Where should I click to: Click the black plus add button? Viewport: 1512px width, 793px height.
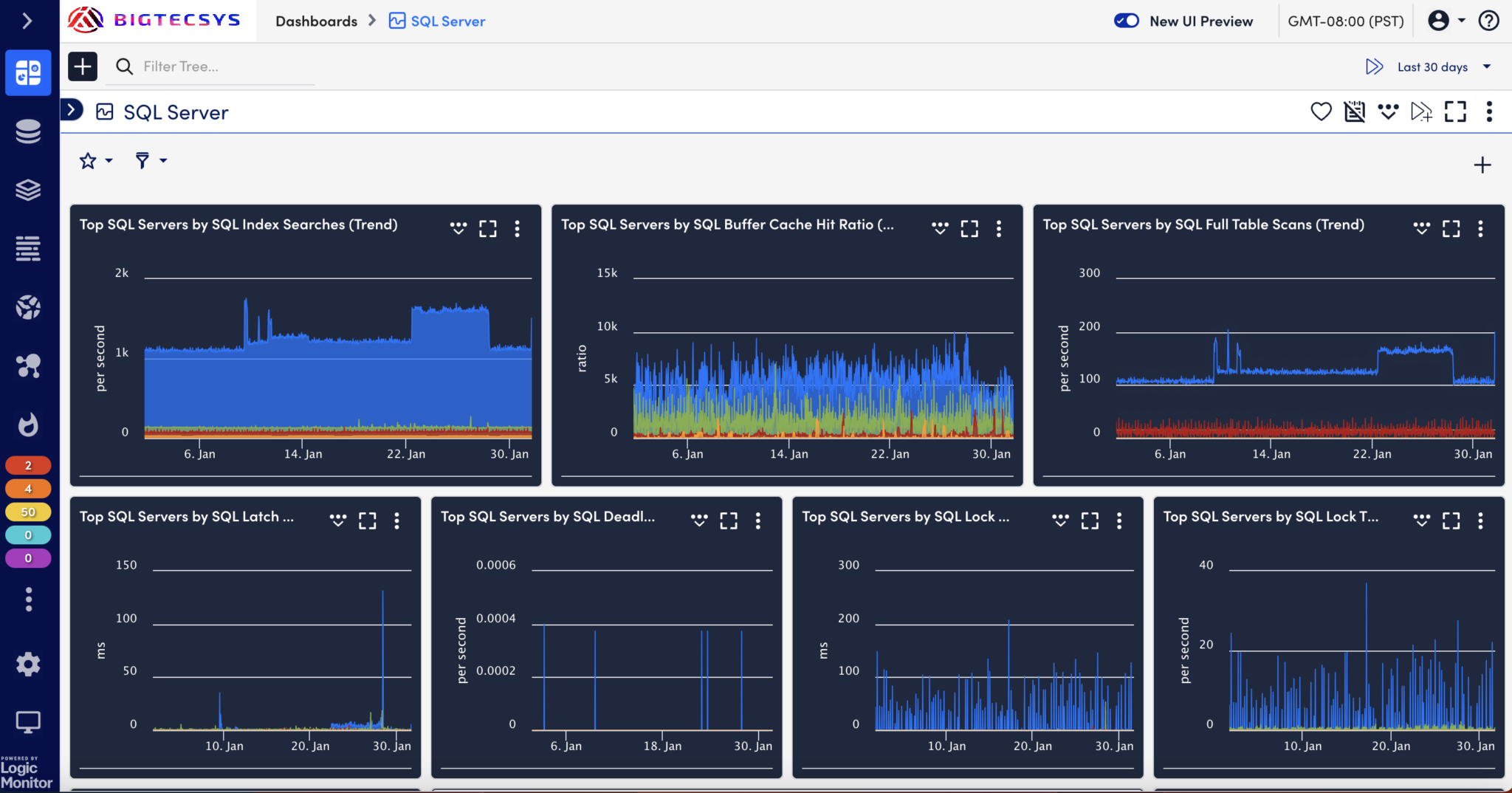(x=83, y=66)
